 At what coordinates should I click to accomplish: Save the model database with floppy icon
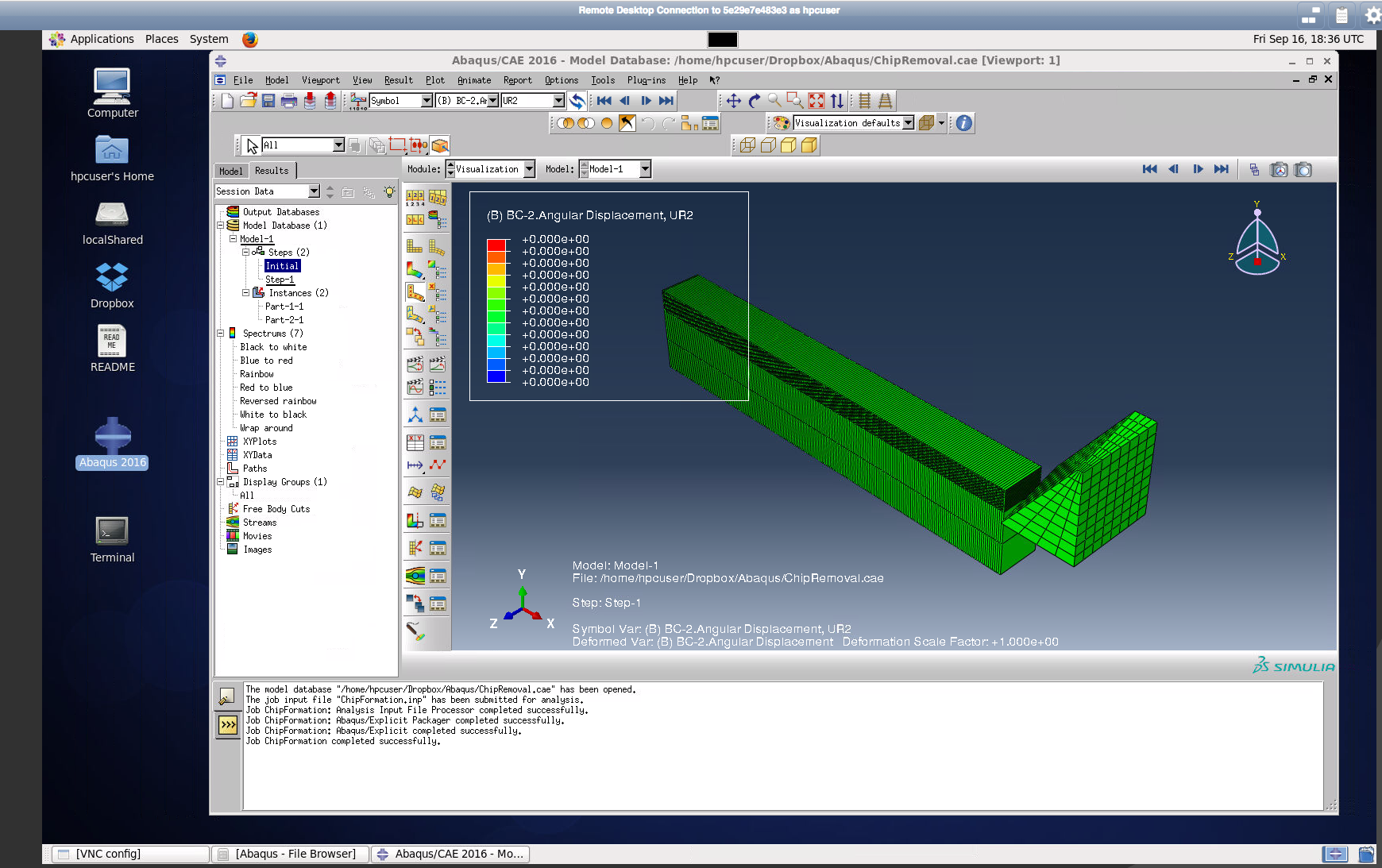[268, 101]
